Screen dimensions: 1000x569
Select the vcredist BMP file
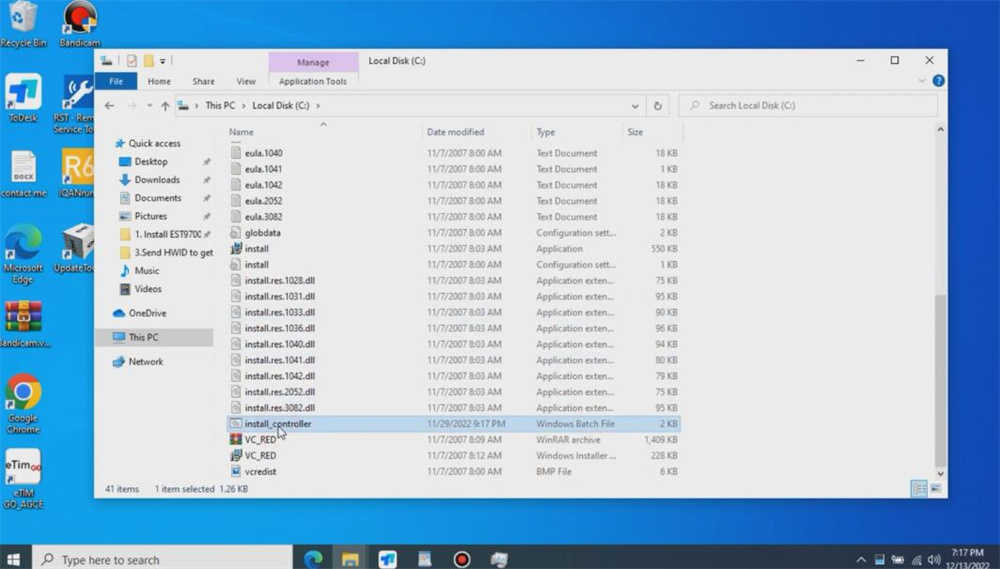(260, 472)
